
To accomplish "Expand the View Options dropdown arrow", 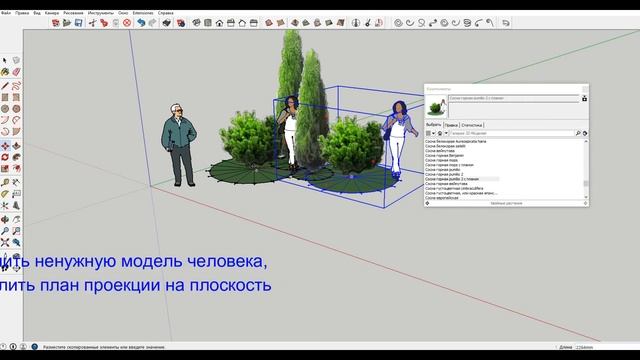I will click(433, 133).
